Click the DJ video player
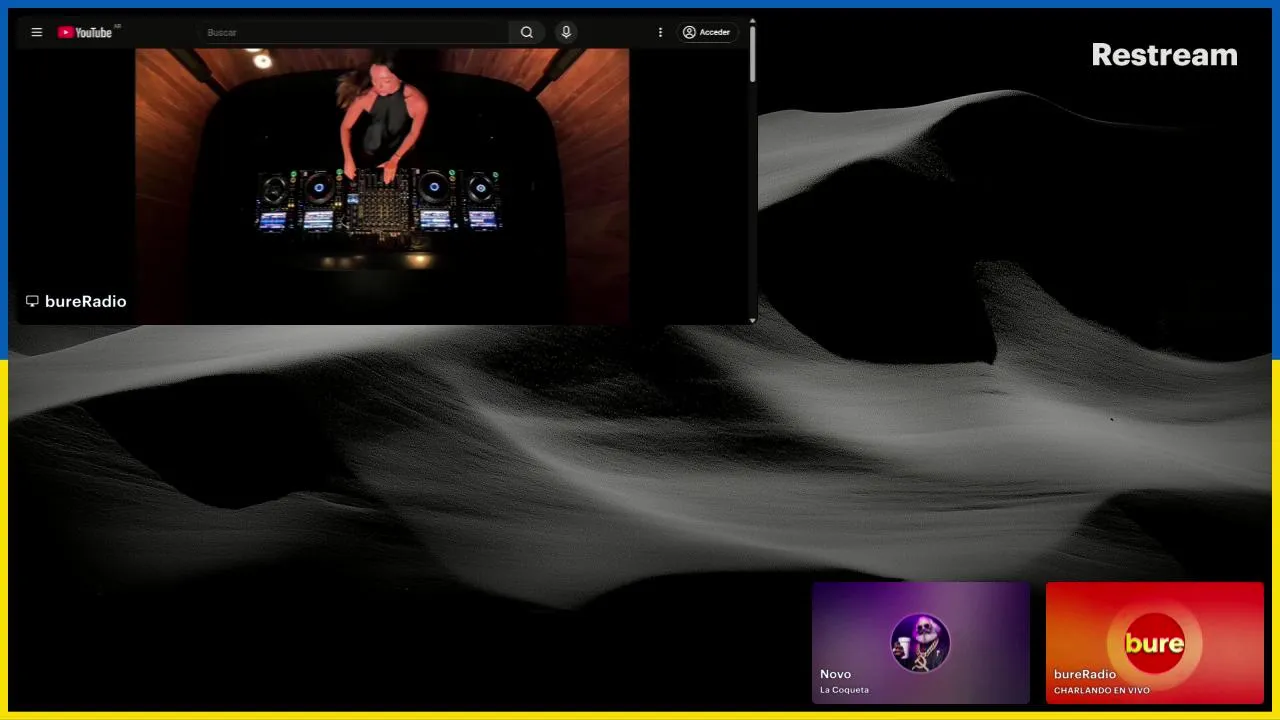The width and height of the screenshot is (1280, 720). pyautogui.click(x=382, y=186)
